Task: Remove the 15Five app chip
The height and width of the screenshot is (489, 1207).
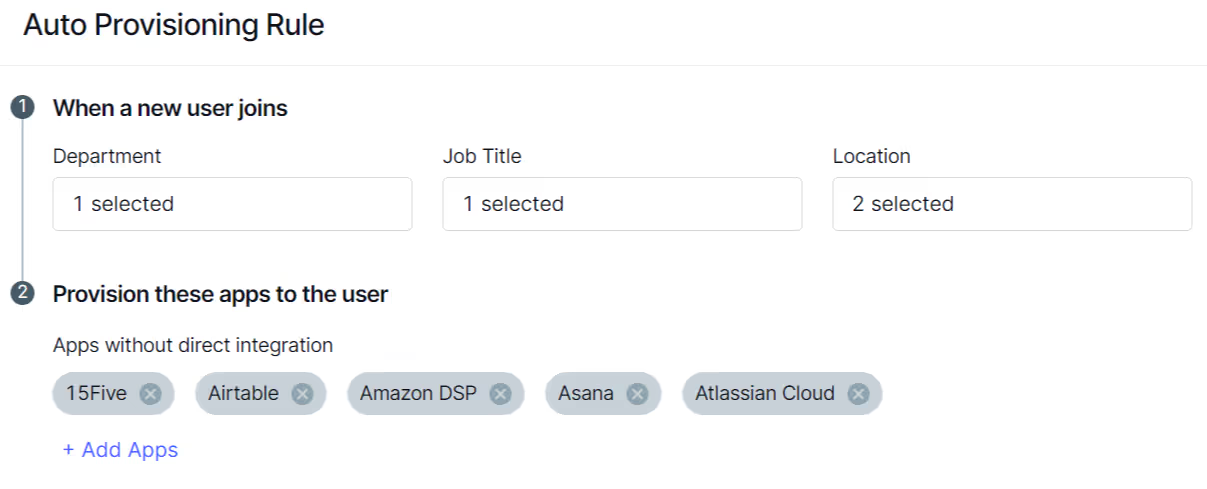Action: pos(150,394)
